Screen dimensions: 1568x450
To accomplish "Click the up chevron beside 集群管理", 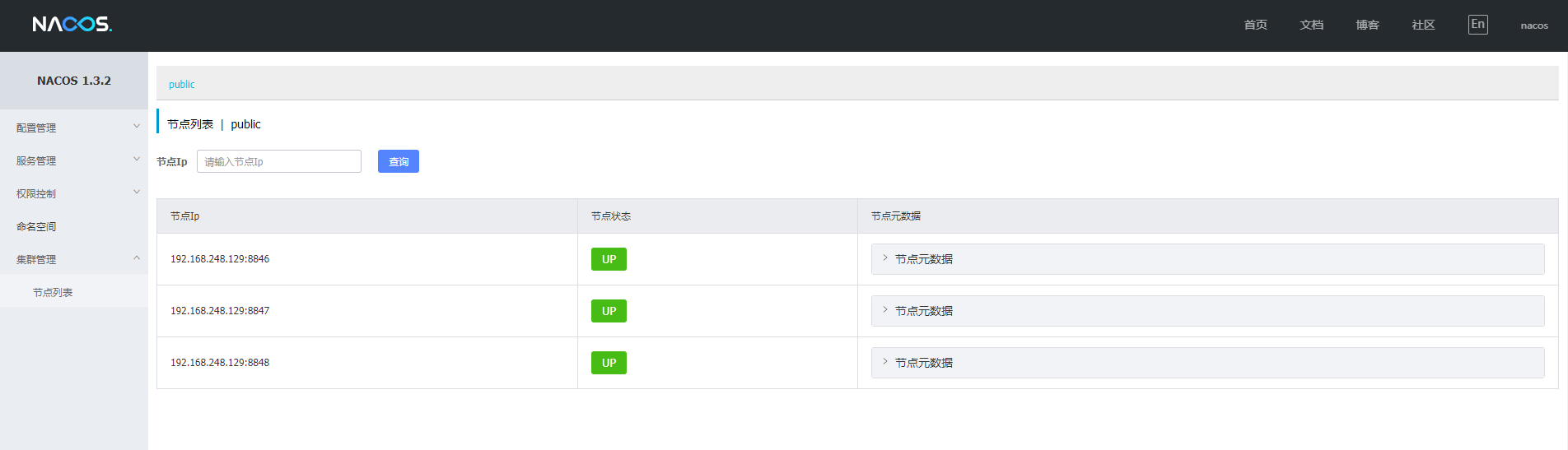I will click(x=137, y=257).
